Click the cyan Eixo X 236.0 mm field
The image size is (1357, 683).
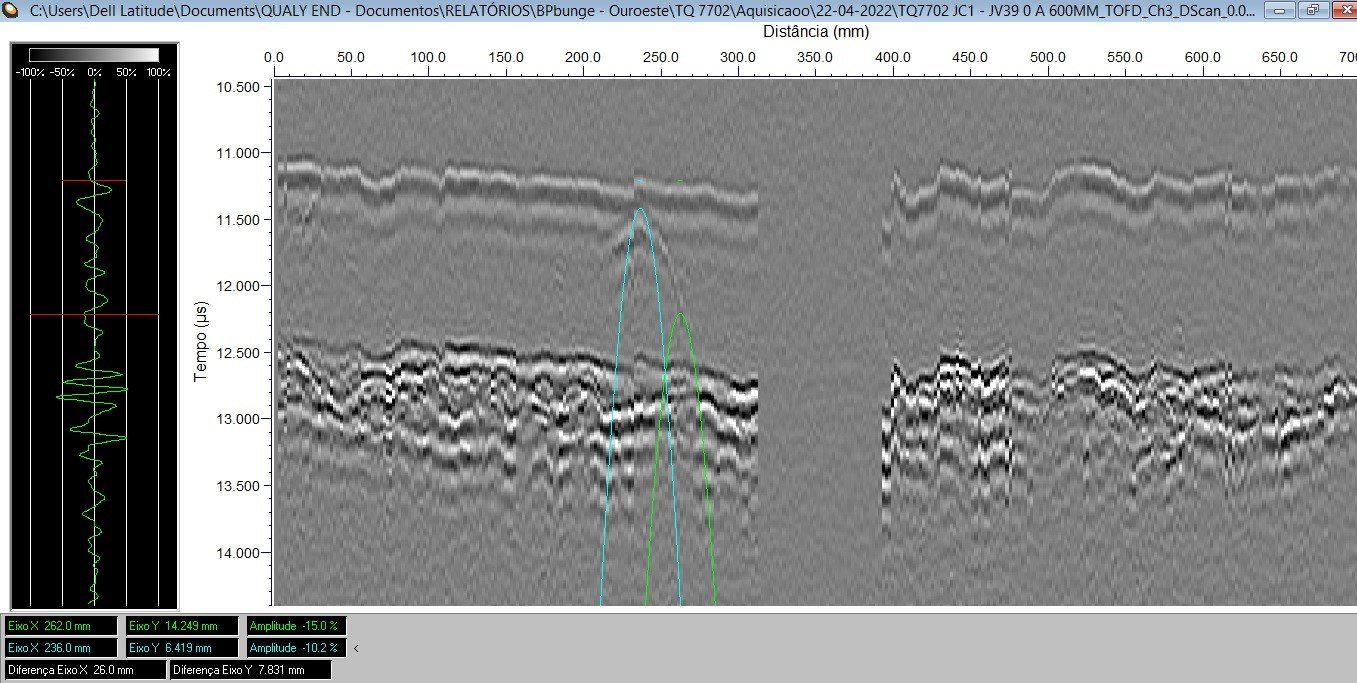coord(61,648)
